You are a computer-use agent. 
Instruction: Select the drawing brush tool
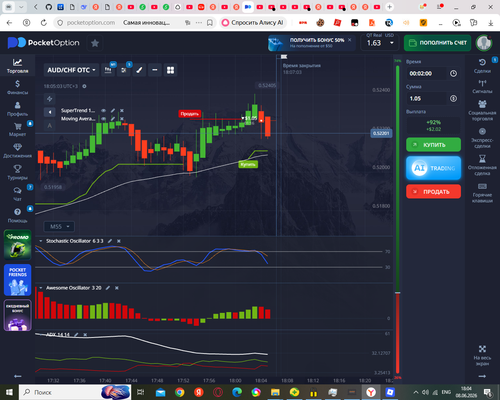[139, 70]
